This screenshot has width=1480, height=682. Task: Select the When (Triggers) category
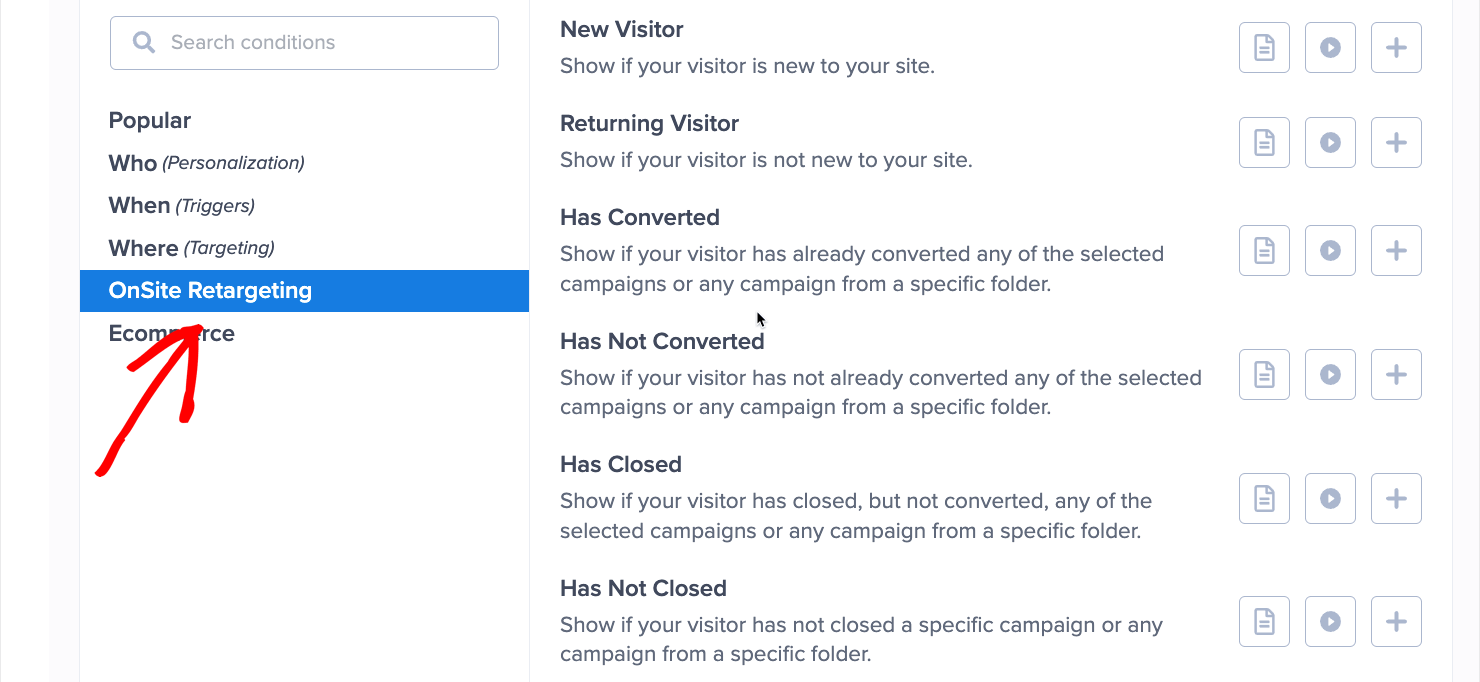[x=181, y=205]
